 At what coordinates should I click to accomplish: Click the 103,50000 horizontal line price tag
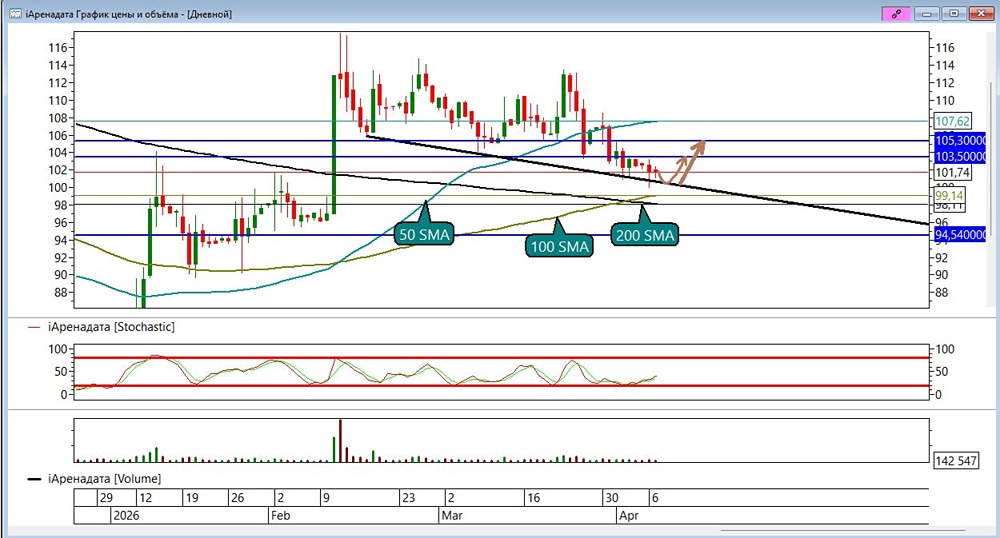(x=960, y=157)
